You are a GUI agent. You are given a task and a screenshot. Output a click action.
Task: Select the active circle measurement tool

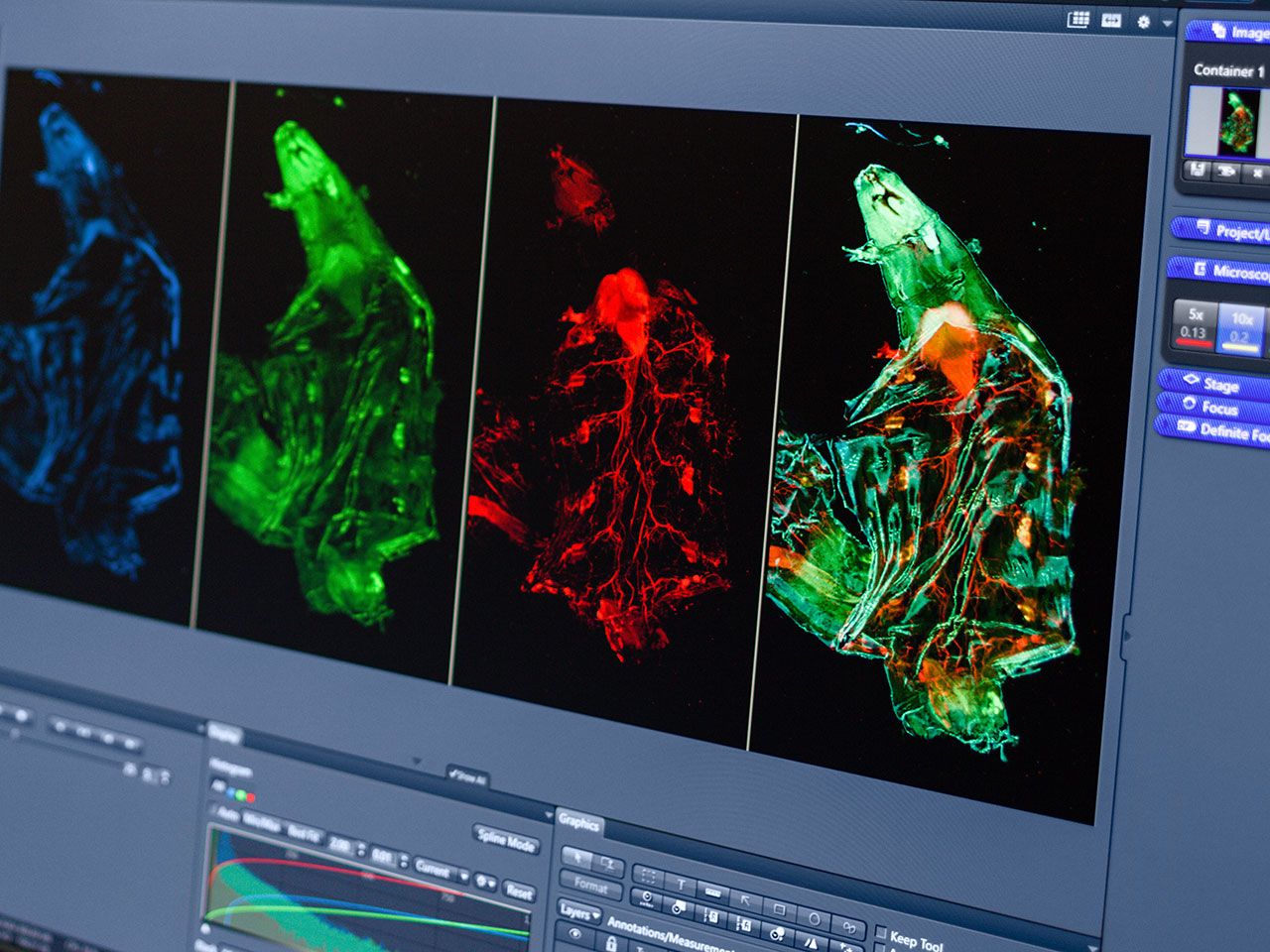click(x=647, y=898)
